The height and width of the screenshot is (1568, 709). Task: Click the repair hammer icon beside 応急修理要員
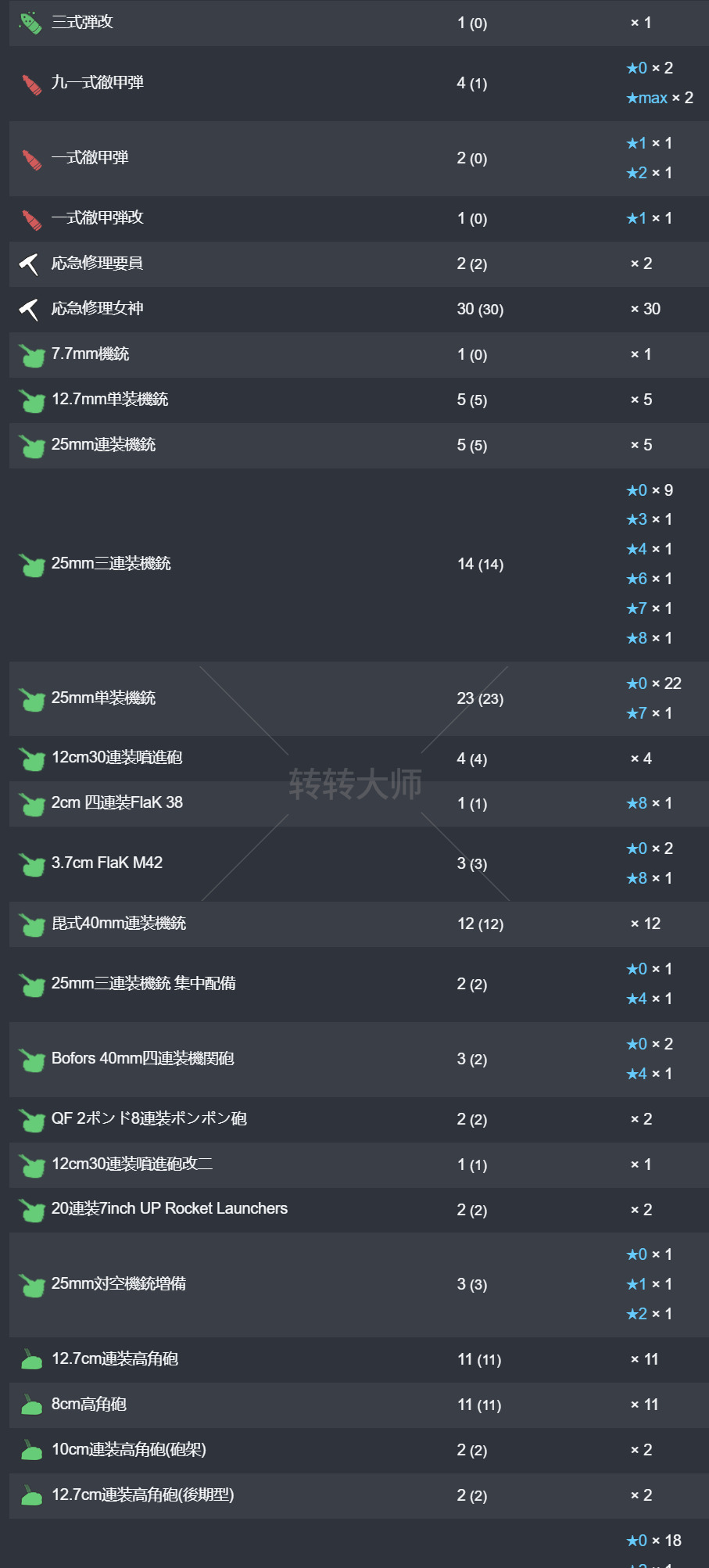pos(29,264)
